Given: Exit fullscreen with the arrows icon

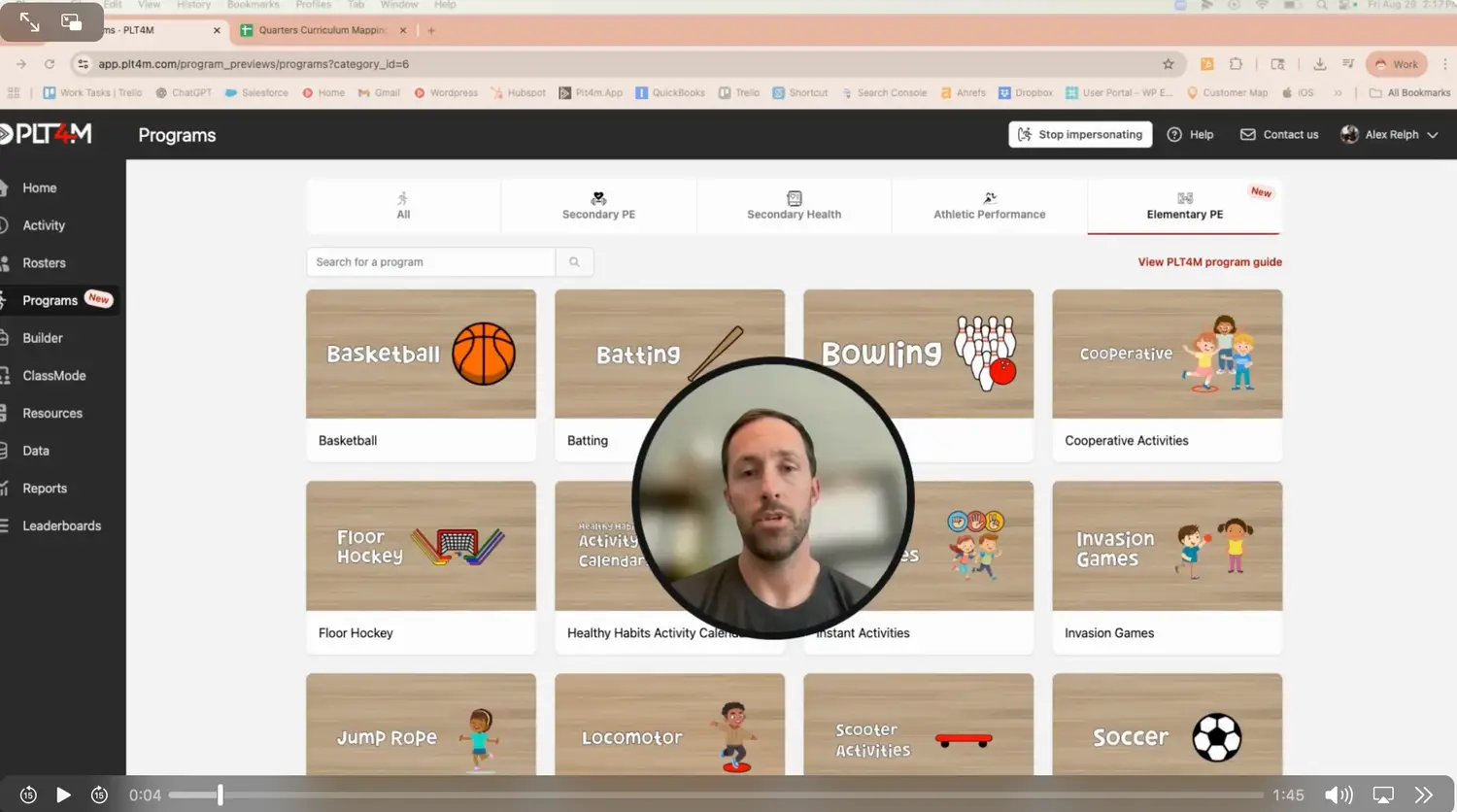Looking at the screenshot, I should click(30, 22).
